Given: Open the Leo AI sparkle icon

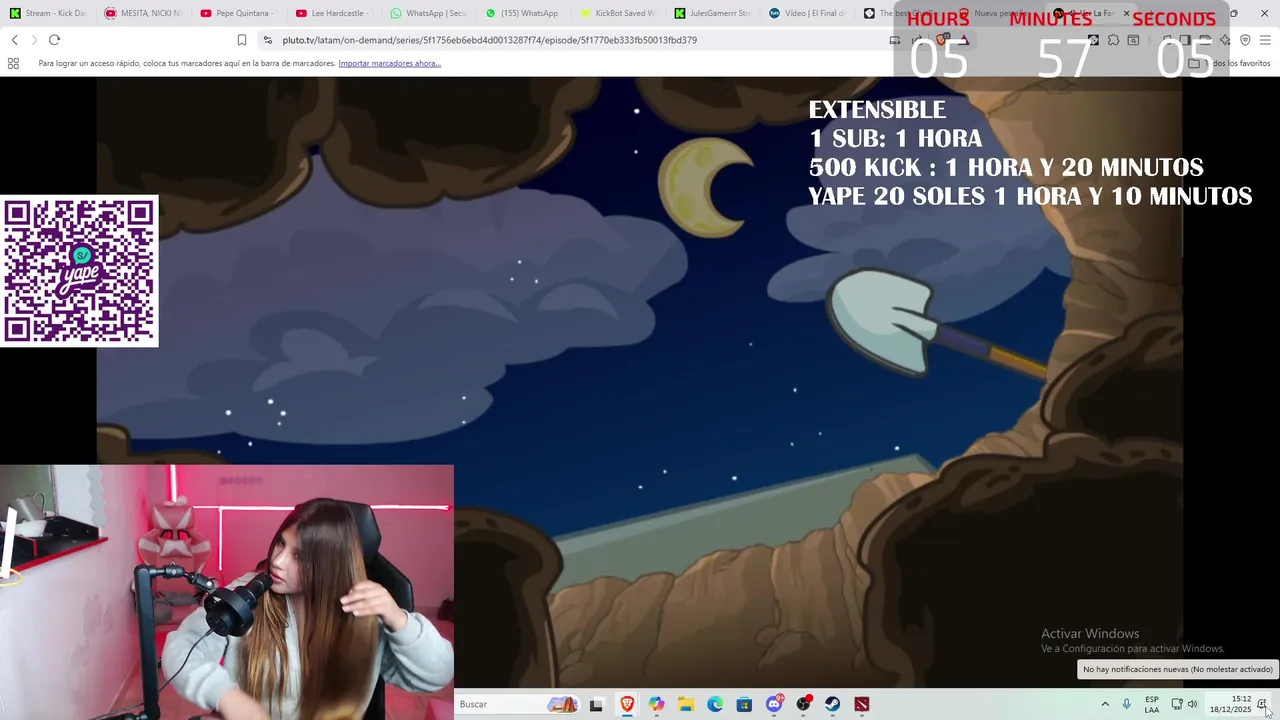Looking at the screenshot, I should 1225,40.
